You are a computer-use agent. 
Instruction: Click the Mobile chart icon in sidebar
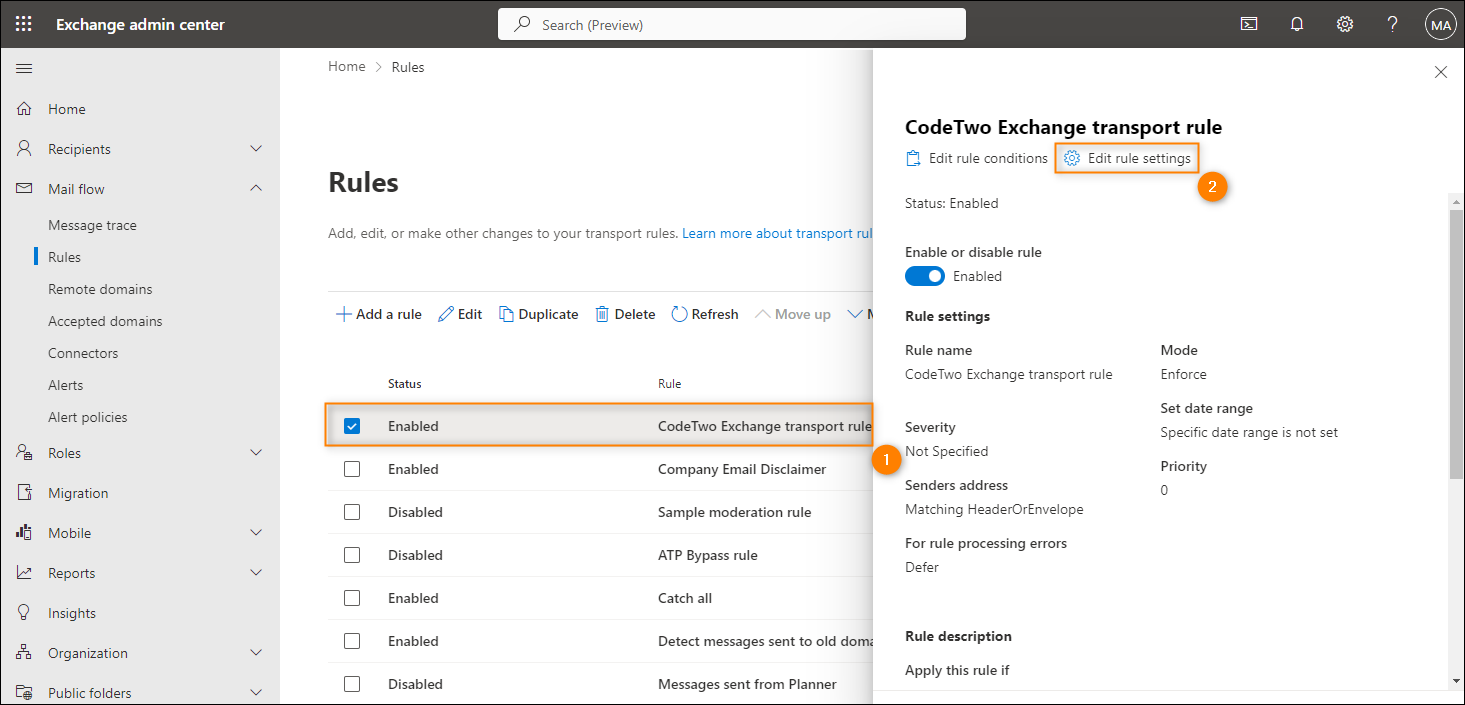point(24,533)
